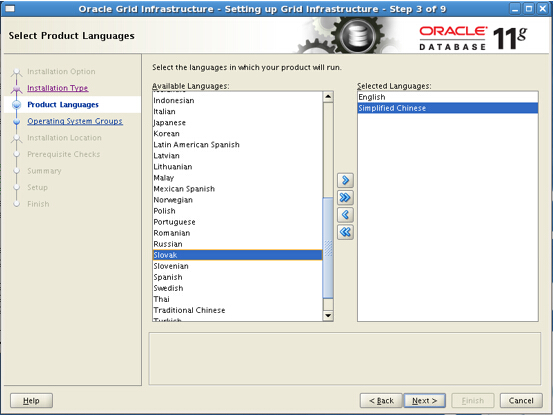The width and height of the screenshot is (554, 415).
Task: Open Help for this installer step
Action: tap(31, 401)
